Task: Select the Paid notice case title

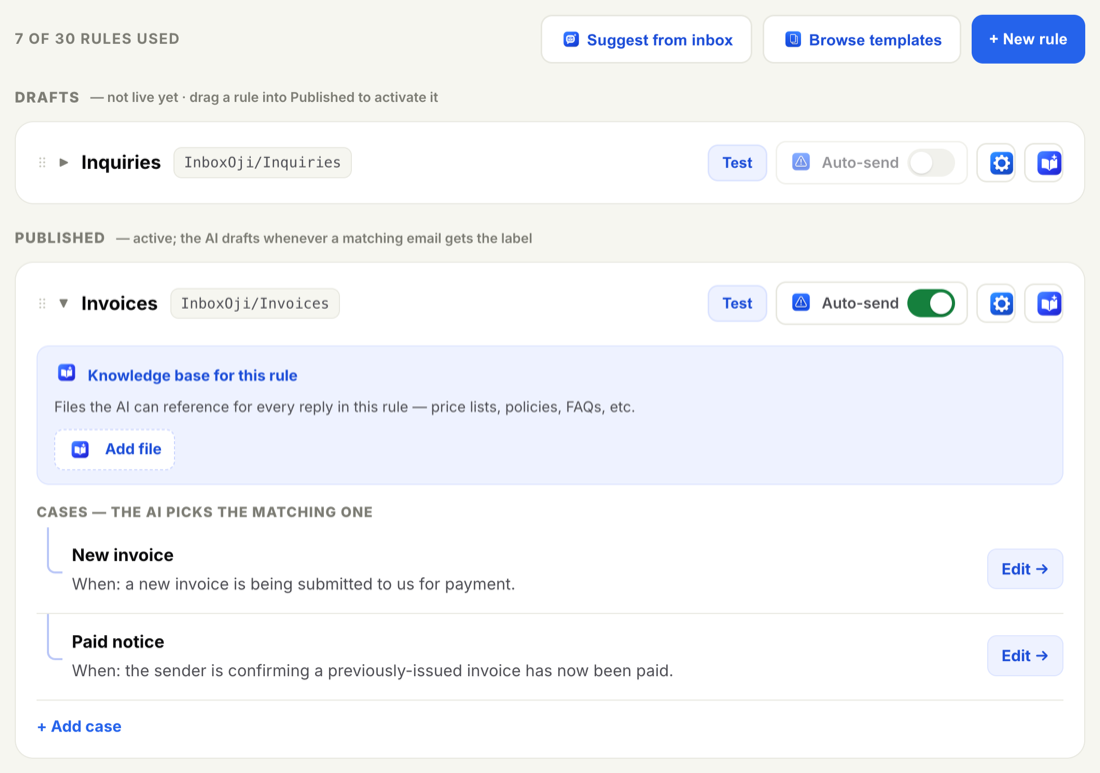Action: (x=118, y=642)
